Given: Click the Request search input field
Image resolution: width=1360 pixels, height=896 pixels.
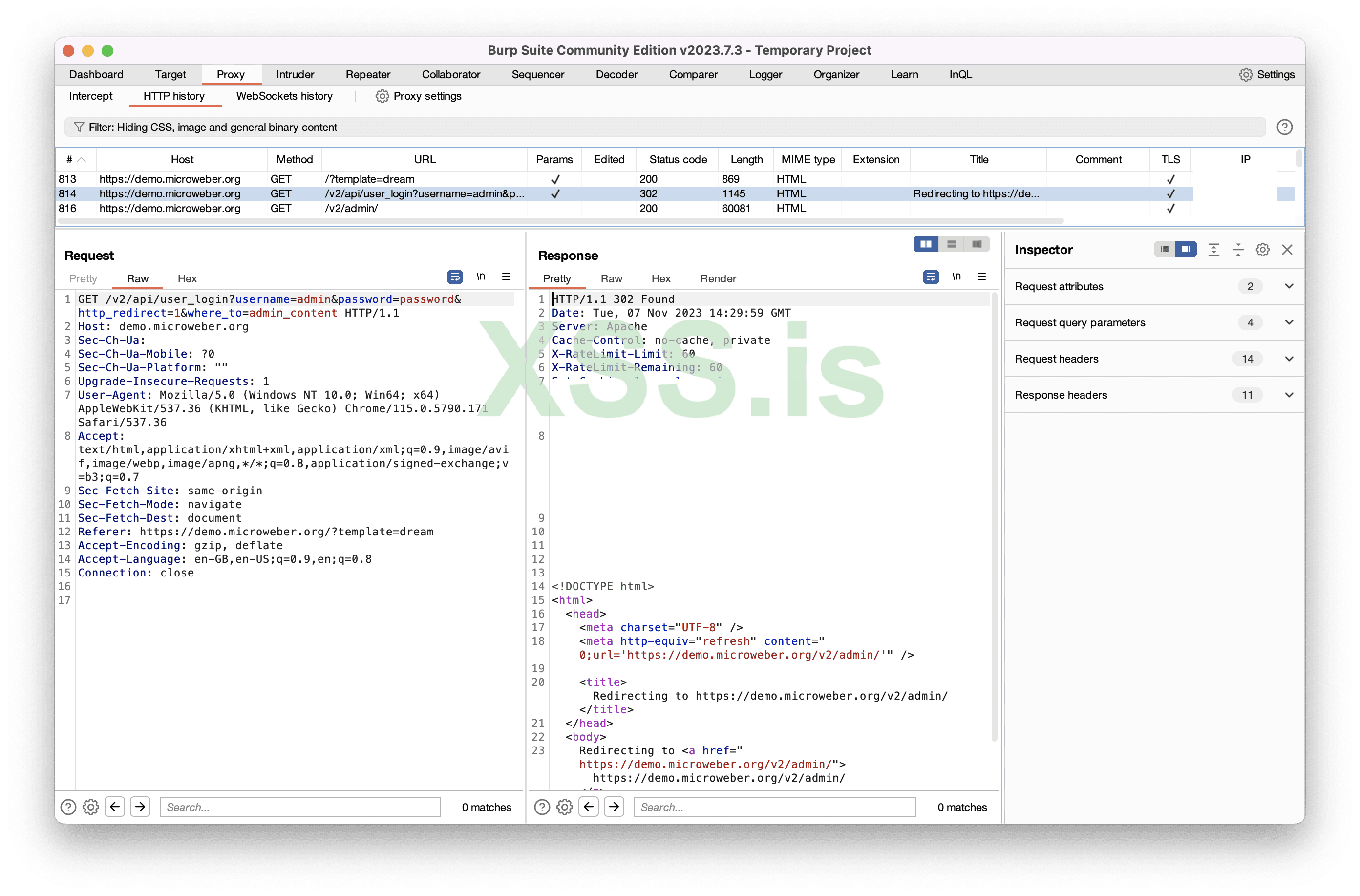Looking at the screenshot, I should (x=300, y=807).
